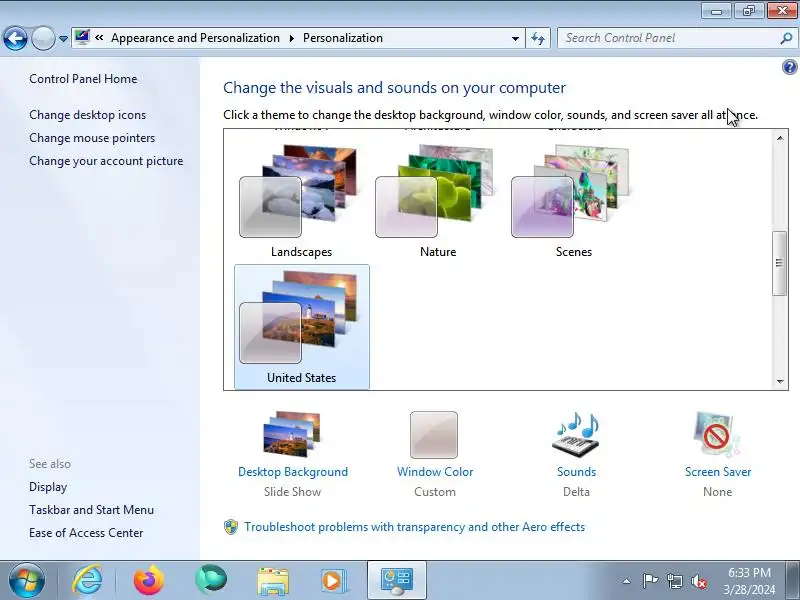Open the Sounds keyboard-and-notes icon
This screenshot has width=800, height=600.
point(576,434)
